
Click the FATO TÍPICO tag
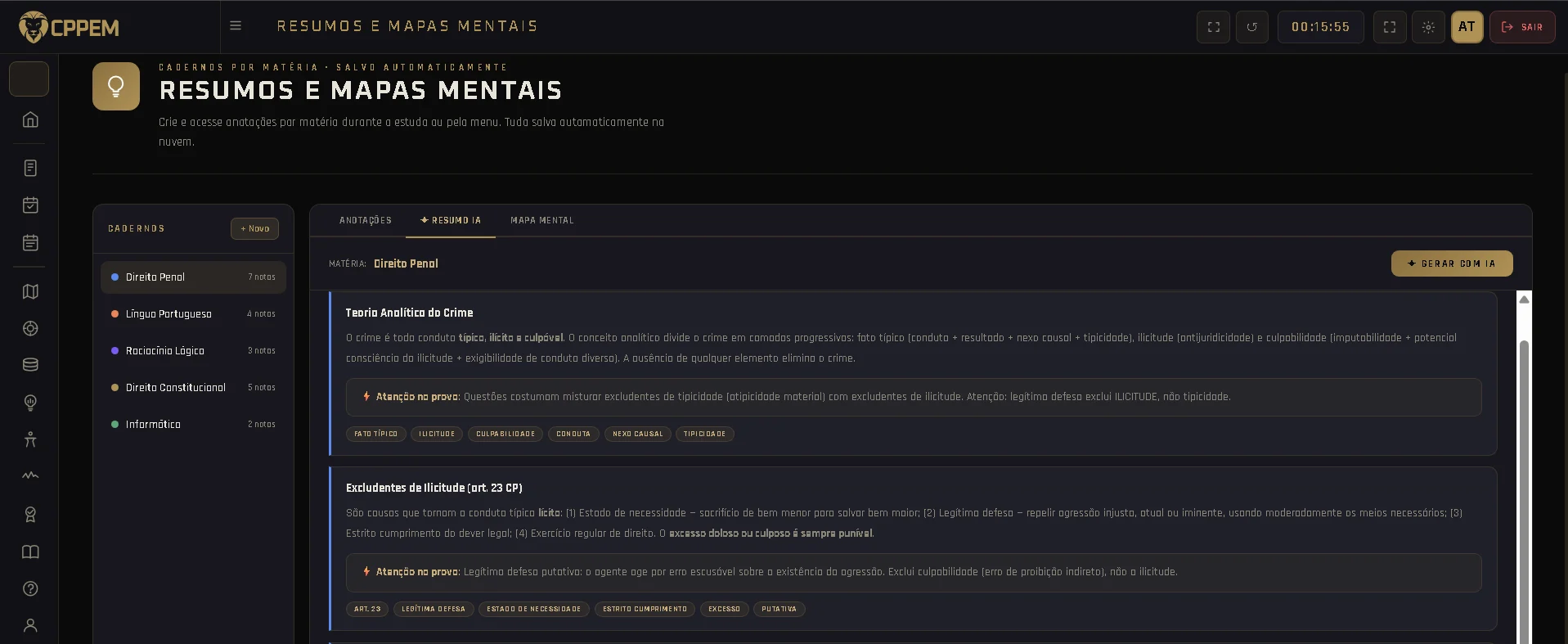[375, 435]
